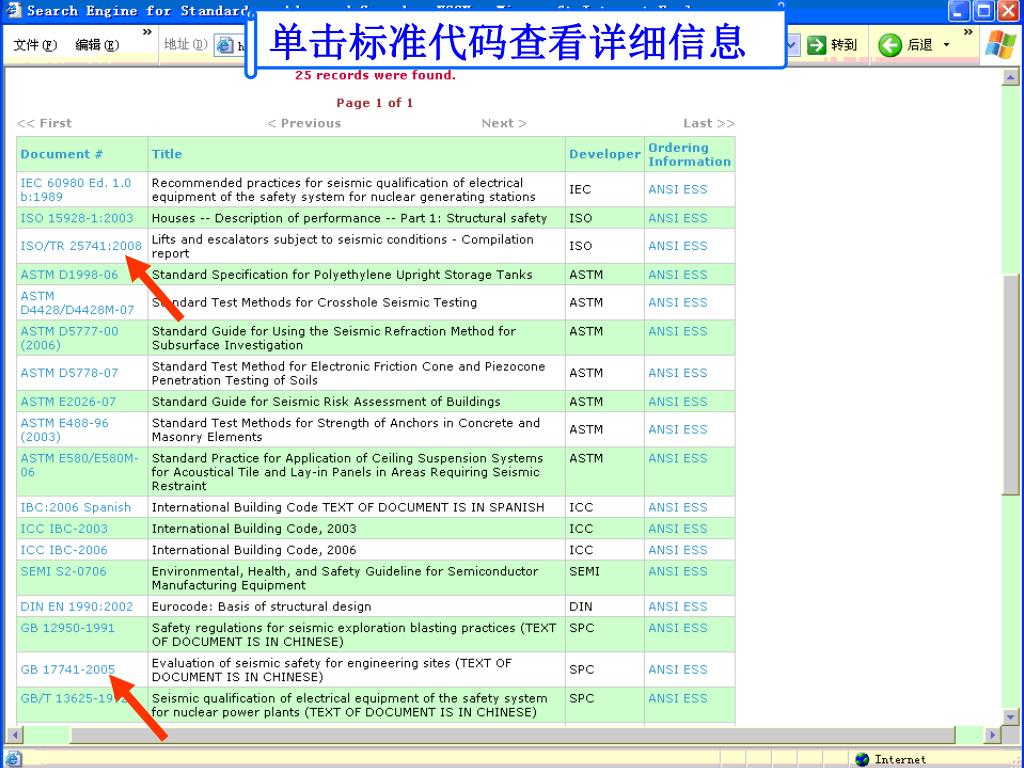Screen dimensions: 1024x768
Task: Click ANSI ESS link in GB 17741-2005 row
Action: 678,670
